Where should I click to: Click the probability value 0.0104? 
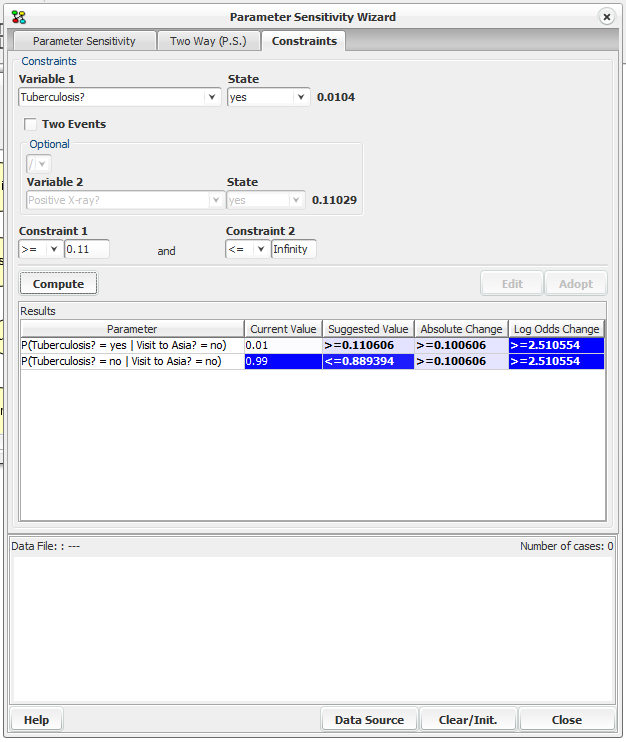[336, 97]
